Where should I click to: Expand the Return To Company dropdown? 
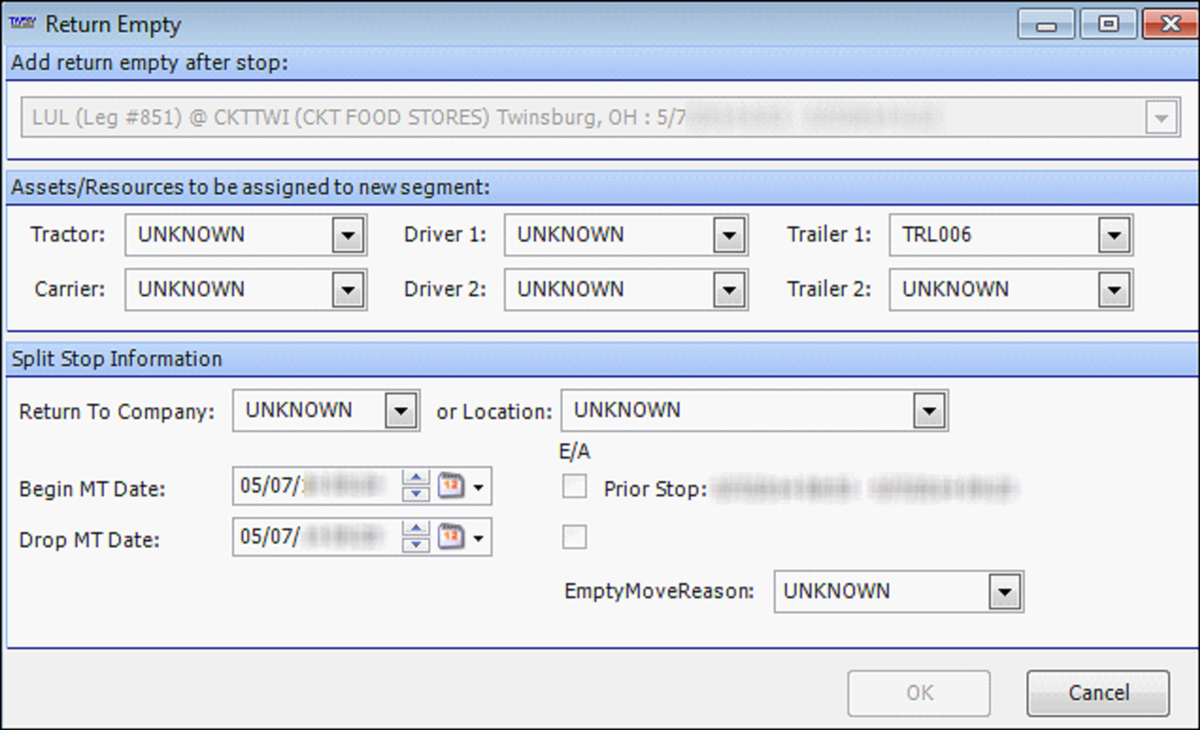point(400,411)
